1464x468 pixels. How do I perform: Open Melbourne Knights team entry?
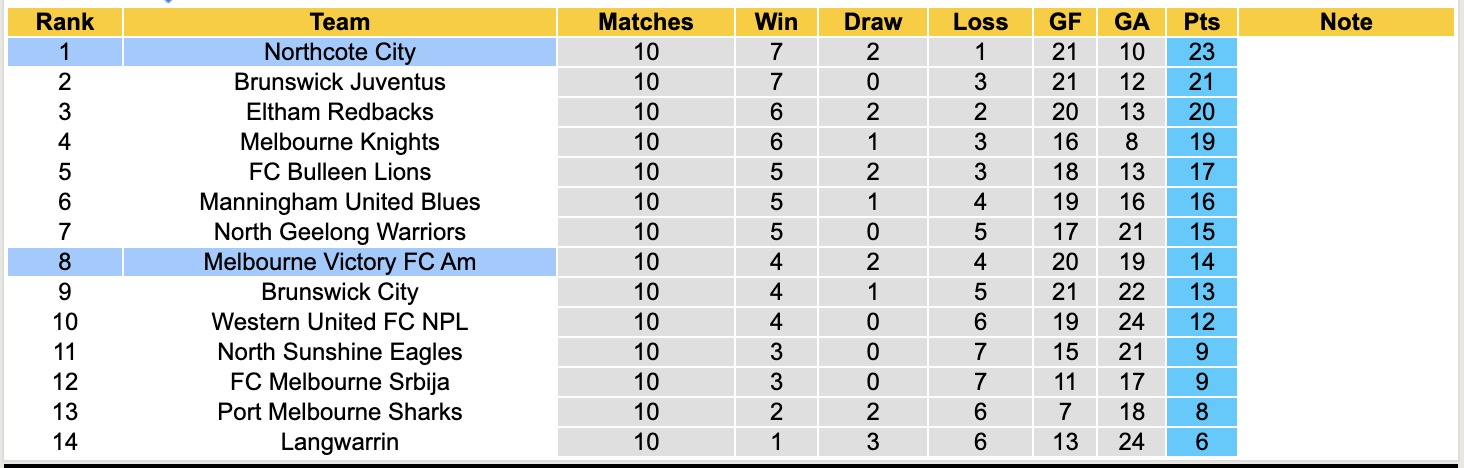point(340,142)
